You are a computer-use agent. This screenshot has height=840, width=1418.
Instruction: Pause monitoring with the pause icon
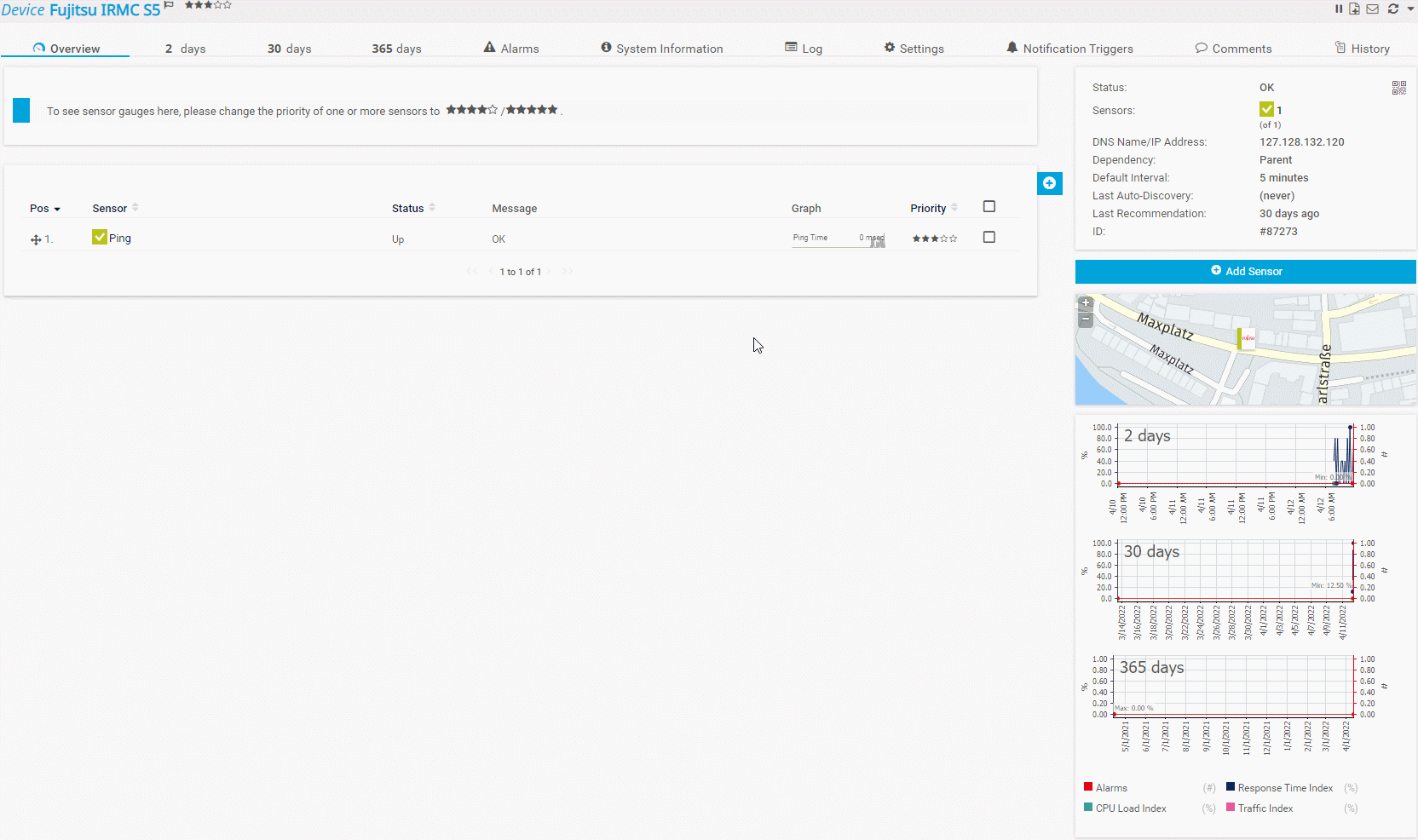[x=1338, y=9]
